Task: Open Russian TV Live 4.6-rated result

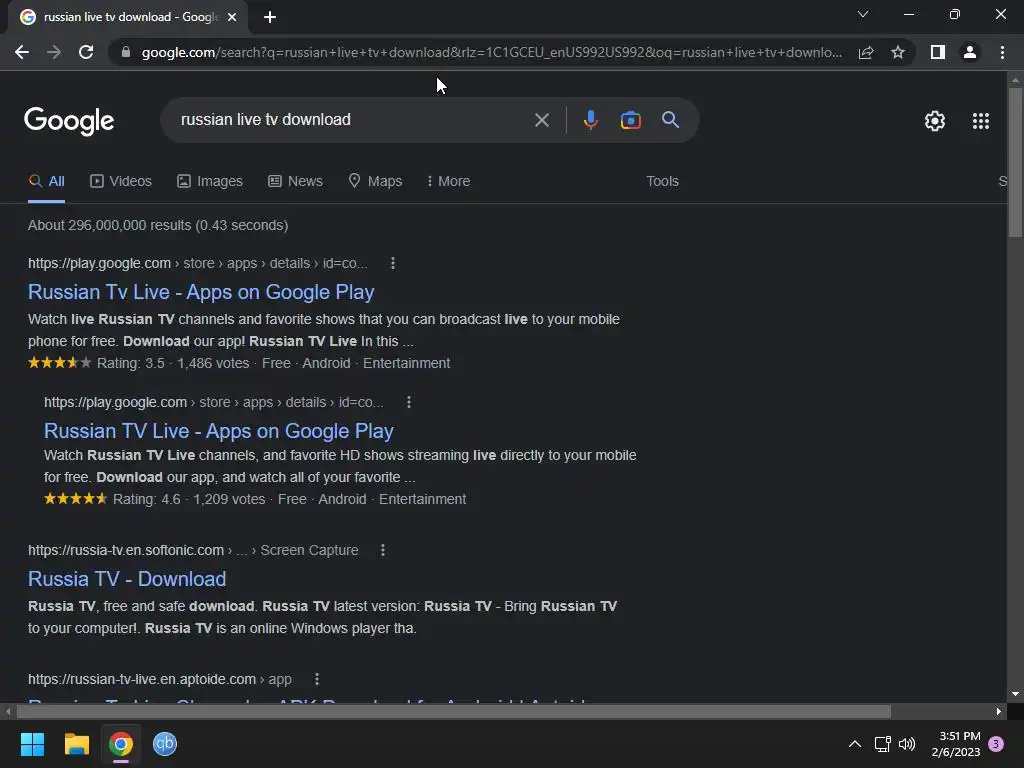Action: tap(219, 431)
